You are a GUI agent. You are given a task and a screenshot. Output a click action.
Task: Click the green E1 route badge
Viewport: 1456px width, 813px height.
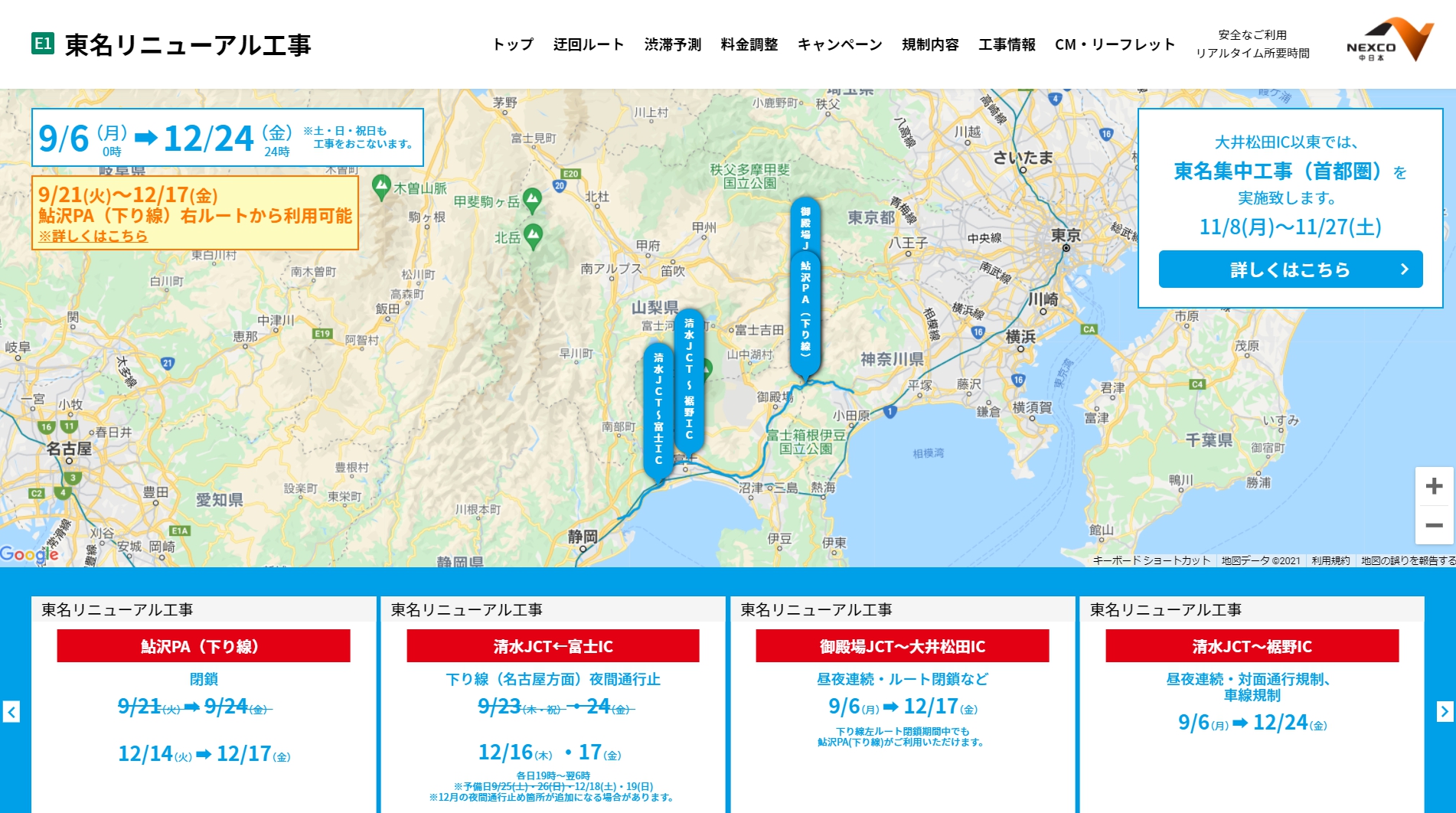[43, 44]
